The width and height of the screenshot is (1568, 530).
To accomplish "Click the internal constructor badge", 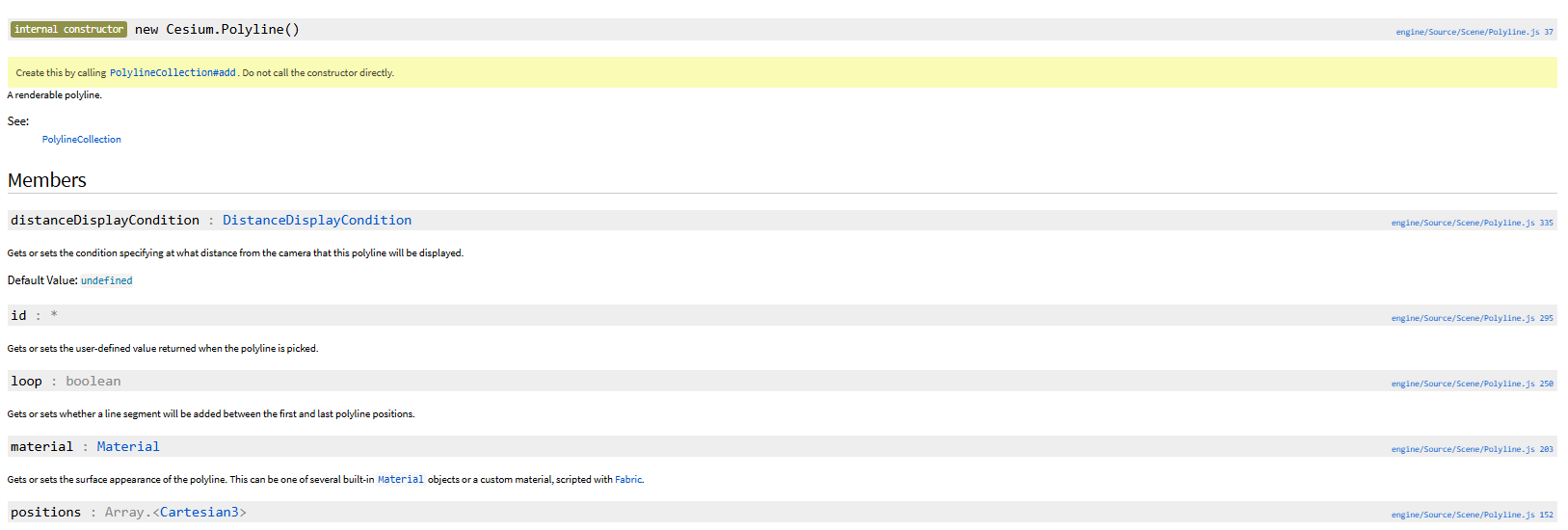I will pos(68,30).
